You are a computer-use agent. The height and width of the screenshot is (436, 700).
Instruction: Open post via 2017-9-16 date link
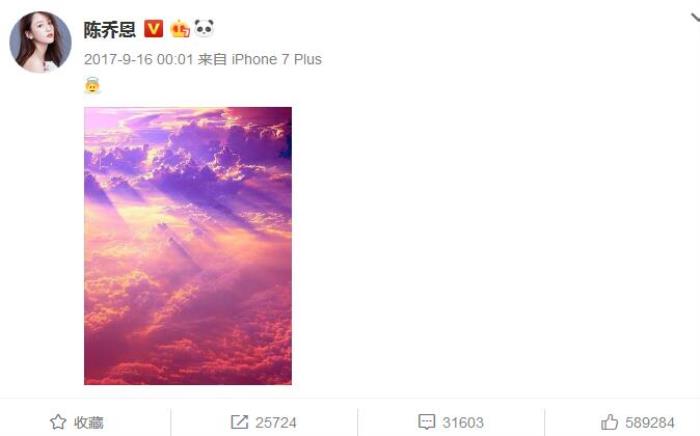click(x=118, y=59)
